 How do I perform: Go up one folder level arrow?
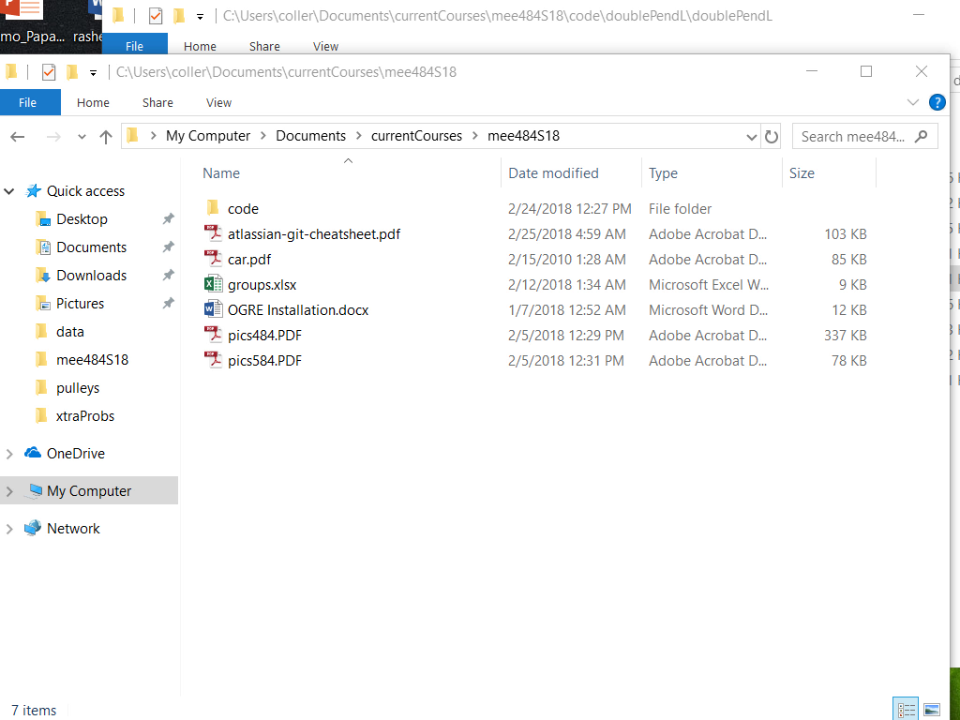[x=105, y=137]
